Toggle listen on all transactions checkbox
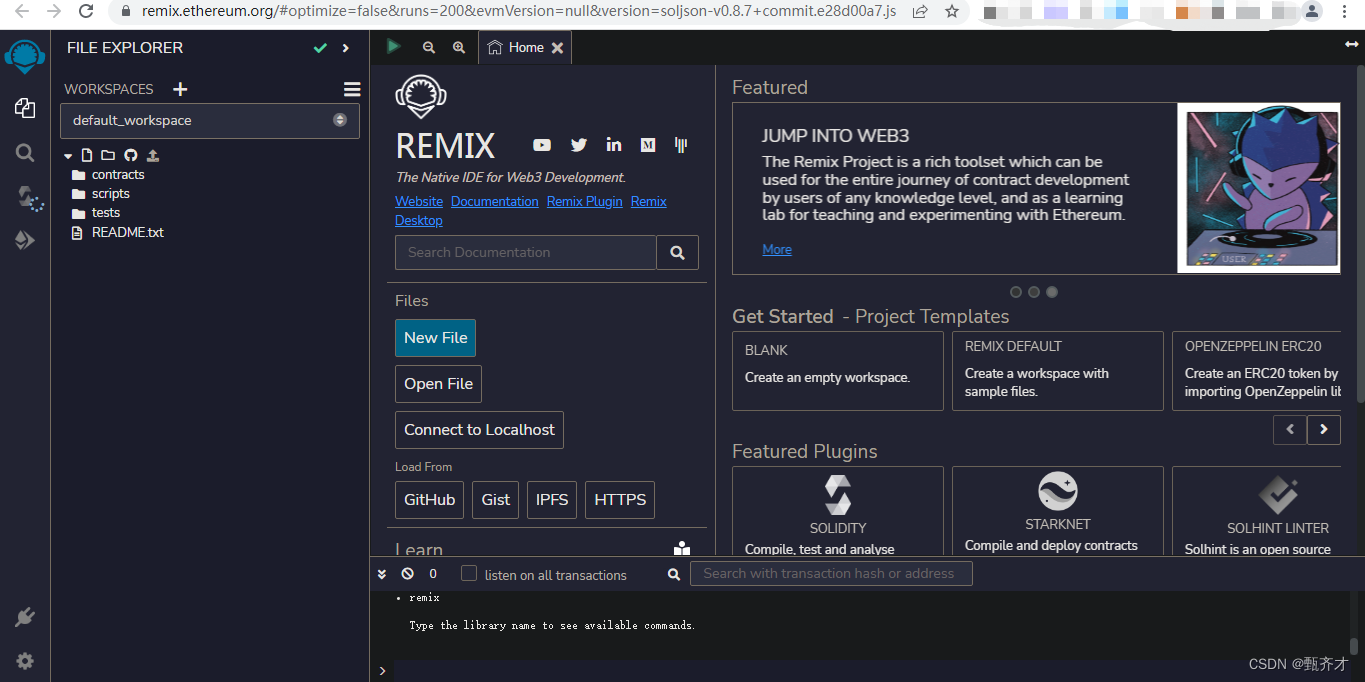 469,574
